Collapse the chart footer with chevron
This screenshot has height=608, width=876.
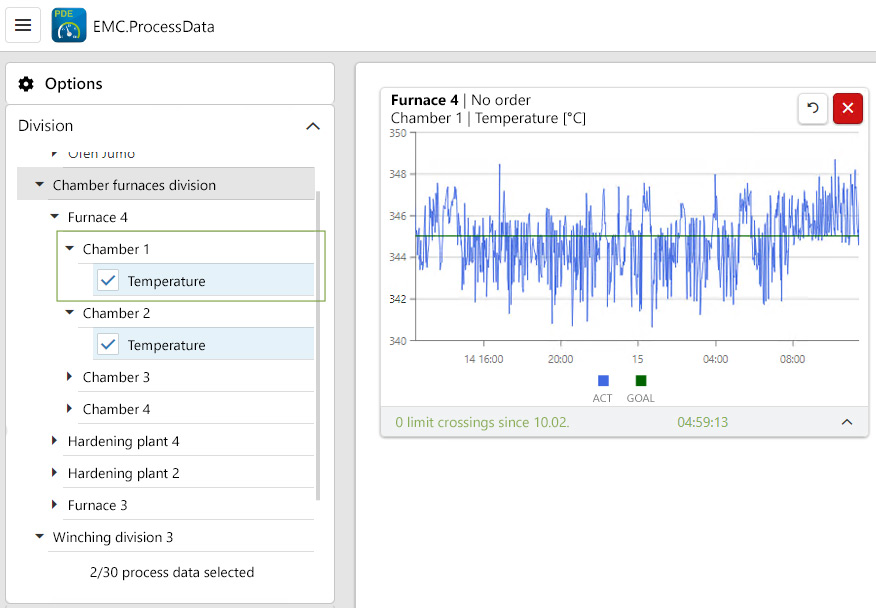click(x=847, y=422)
